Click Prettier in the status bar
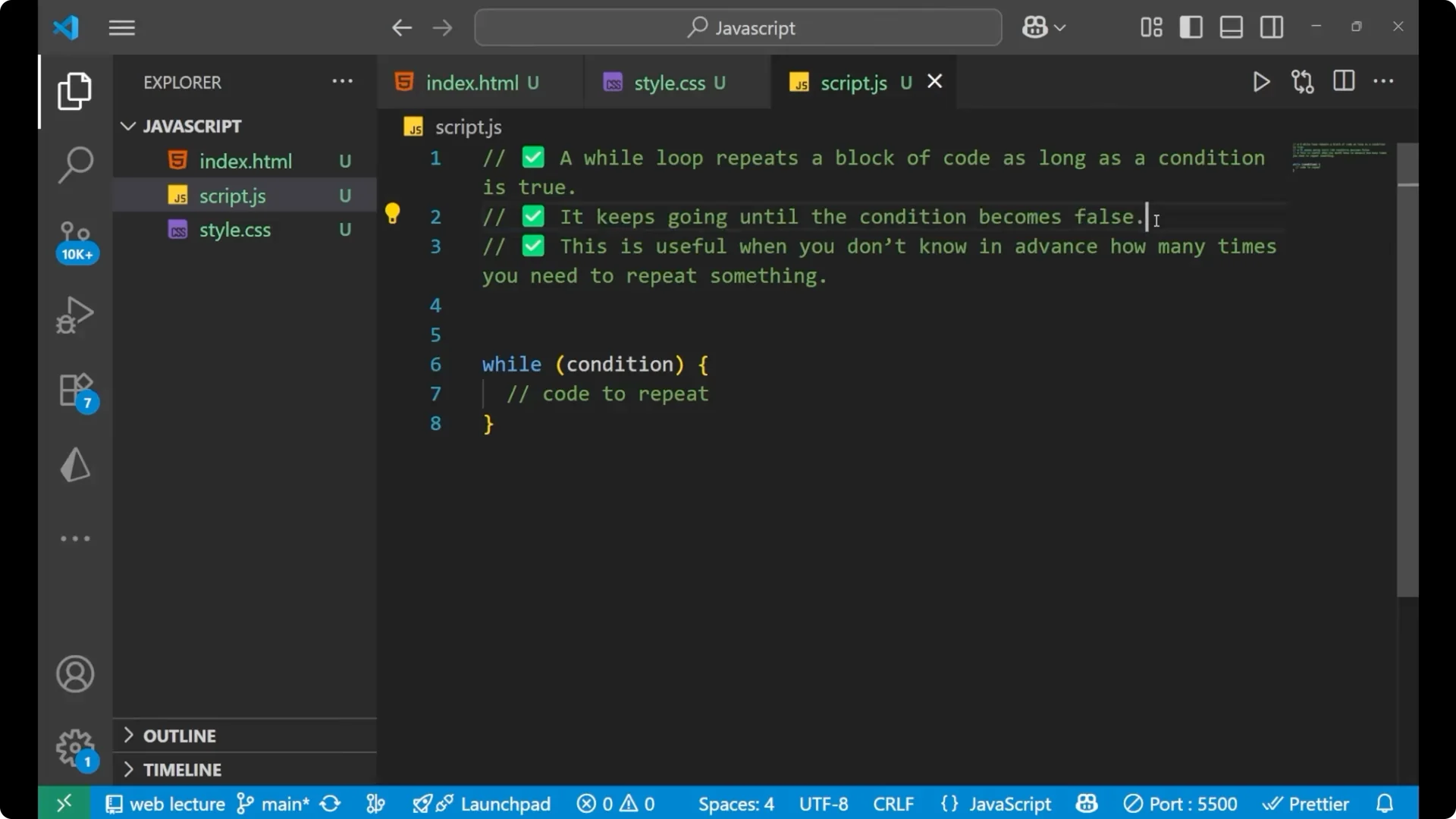 click(1307, 803)
